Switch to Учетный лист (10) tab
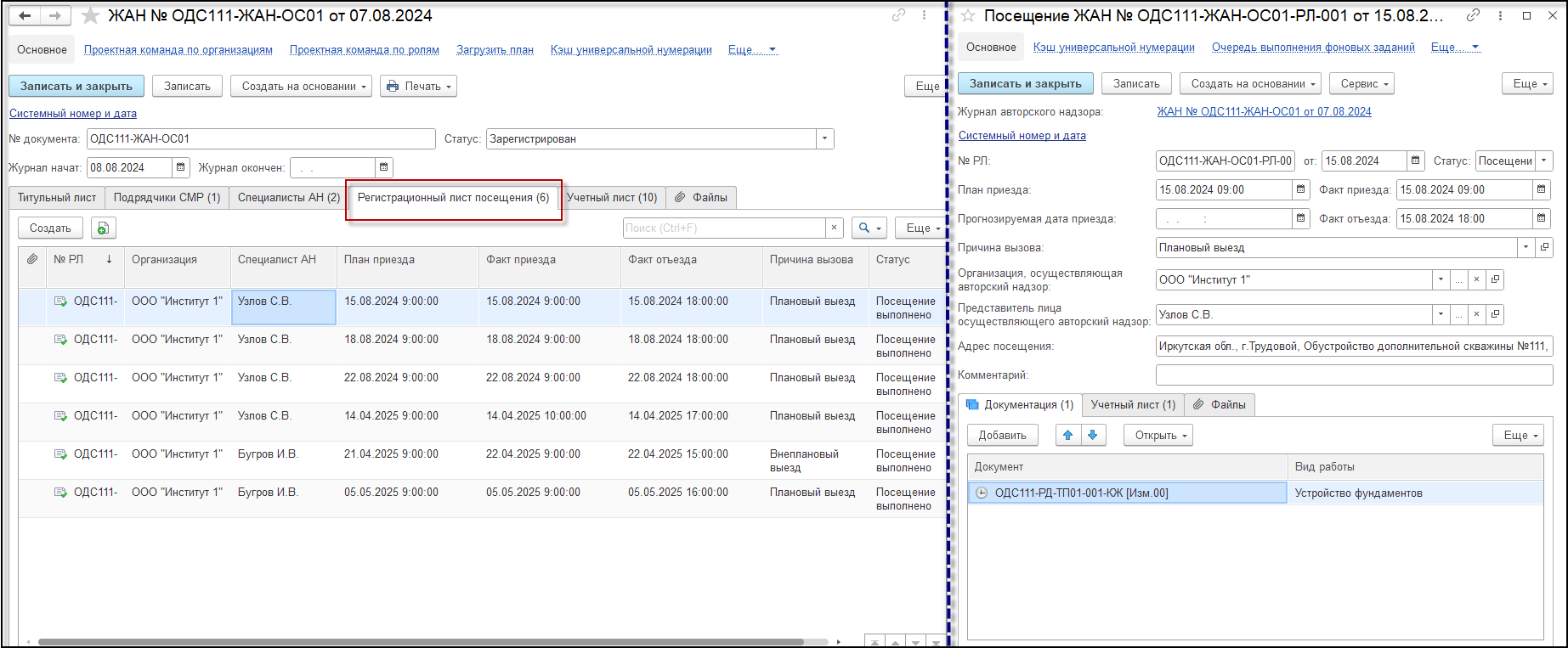 tap(612, 197)
